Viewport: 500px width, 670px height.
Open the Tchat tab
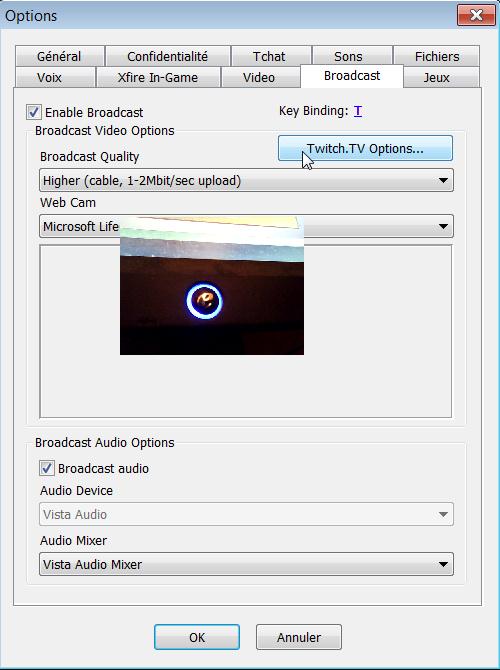(x=269, y=56)
